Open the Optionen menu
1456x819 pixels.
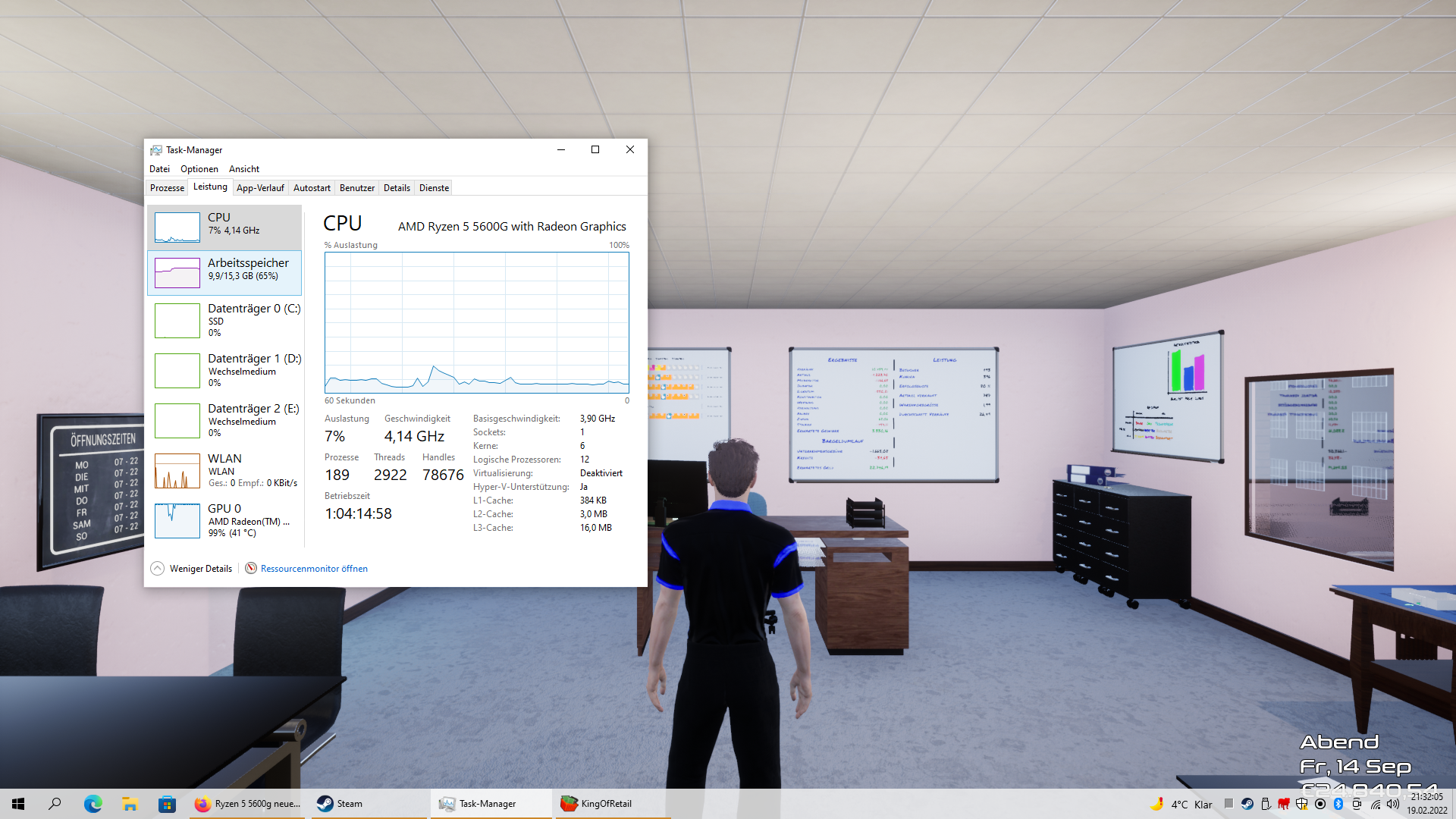coord(199,169)
